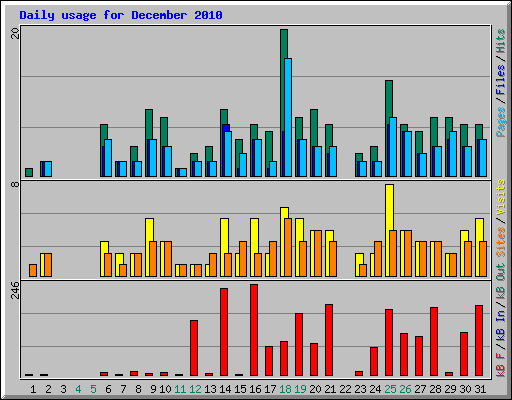Click day label '3' on the x-axis
The height and width of the screenshot is (400, 512).
tap(63, 389)
